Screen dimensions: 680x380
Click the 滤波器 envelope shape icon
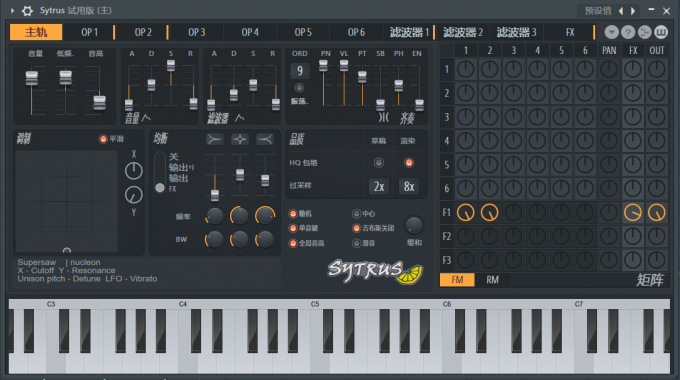click(x=239, y=118)
